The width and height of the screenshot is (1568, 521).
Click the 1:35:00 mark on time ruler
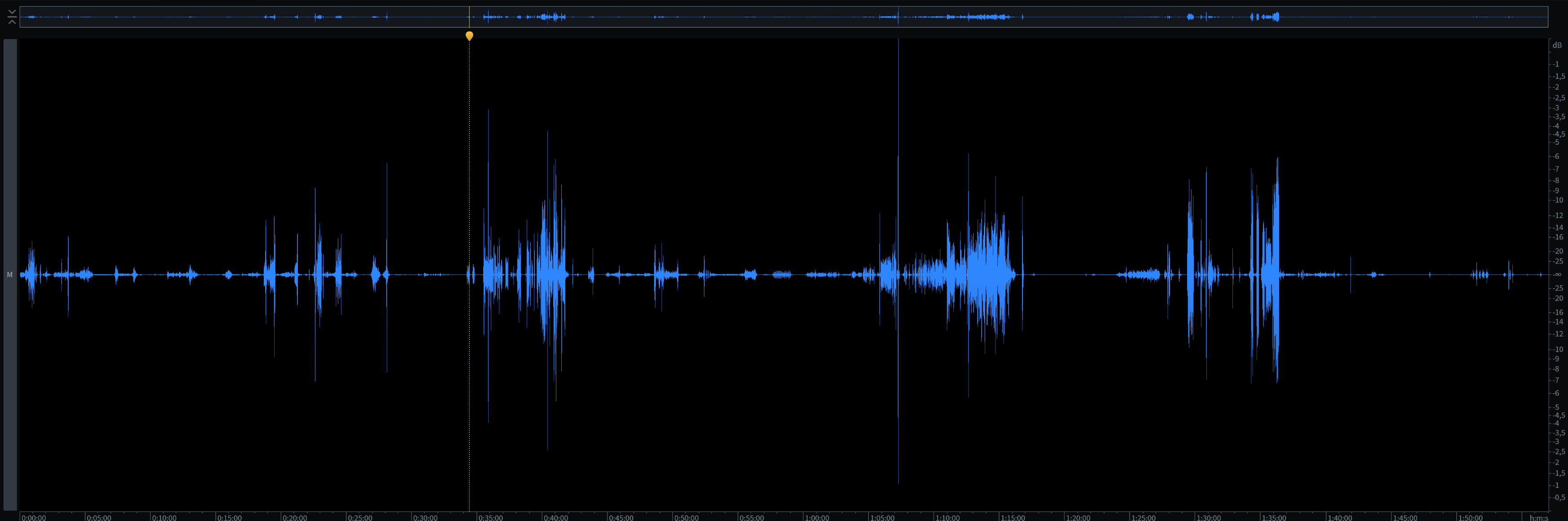[x=1273, y=517]
